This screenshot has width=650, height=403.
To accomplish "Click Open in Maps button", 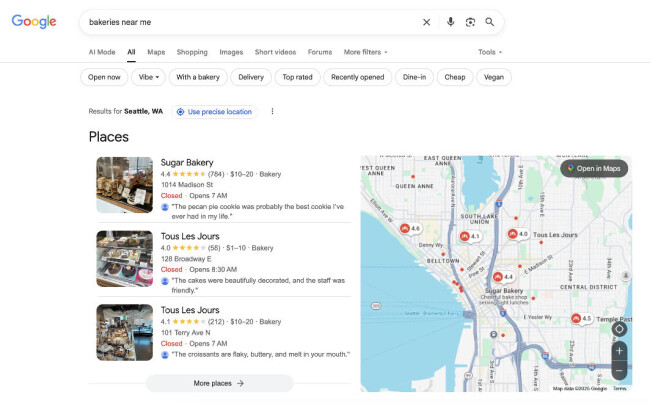I will 594,169.
